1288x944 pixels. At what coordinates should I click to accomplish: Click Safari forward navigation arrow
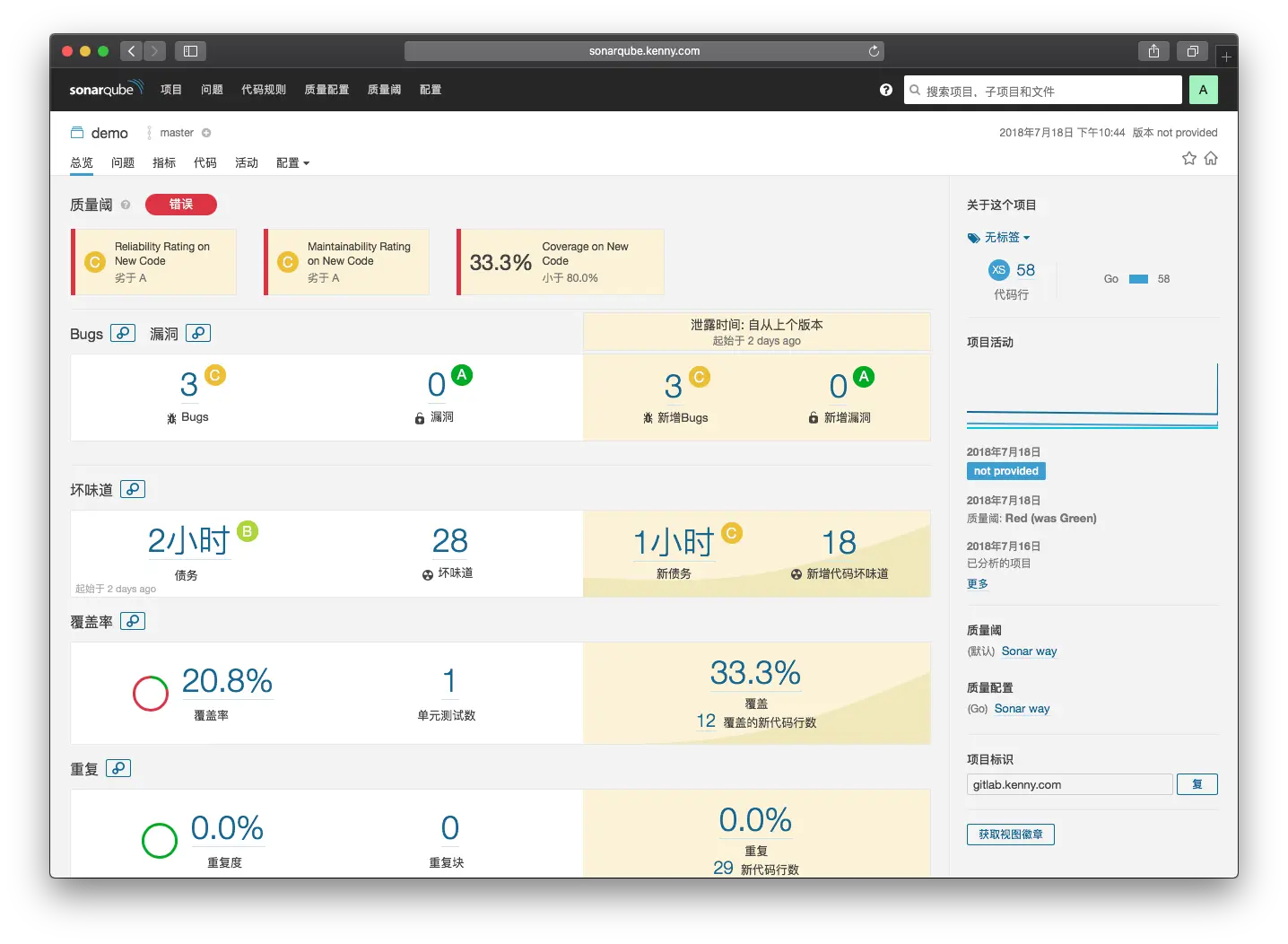tap(154, 51)
